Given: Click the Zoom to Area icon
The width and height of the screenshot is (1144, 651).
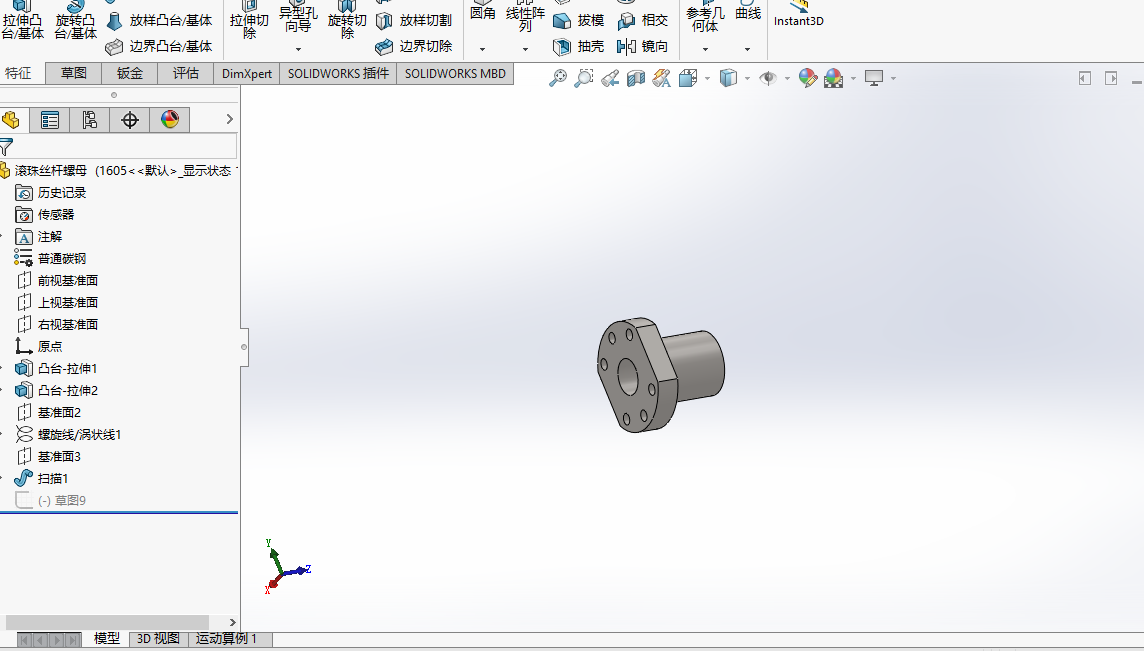Looking at the screenshot, I should point(584,78).
